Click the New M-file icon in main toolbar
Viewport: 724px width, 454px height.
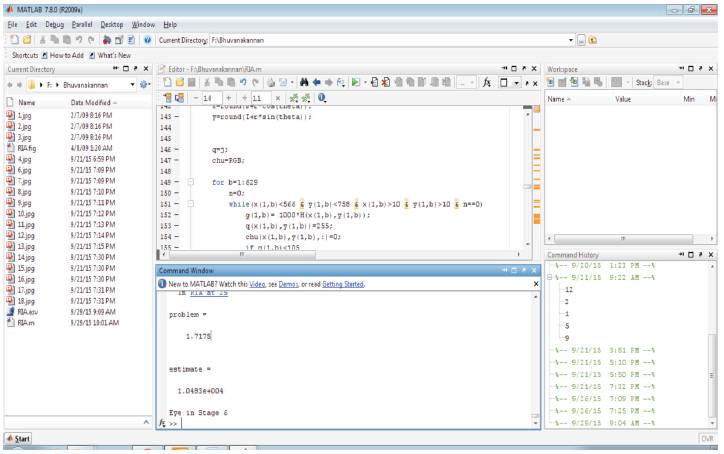[x=14, y=40]
